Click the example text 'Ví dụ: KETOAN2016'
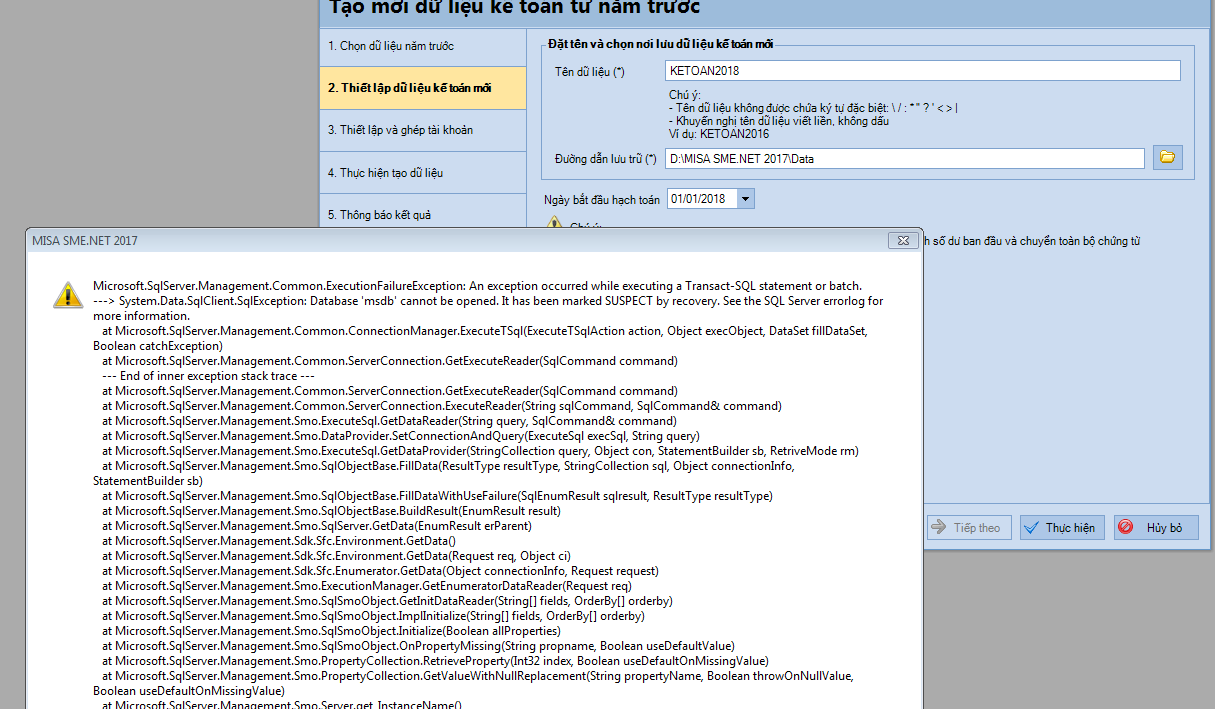1215x709 pixels. pos(720,133)
